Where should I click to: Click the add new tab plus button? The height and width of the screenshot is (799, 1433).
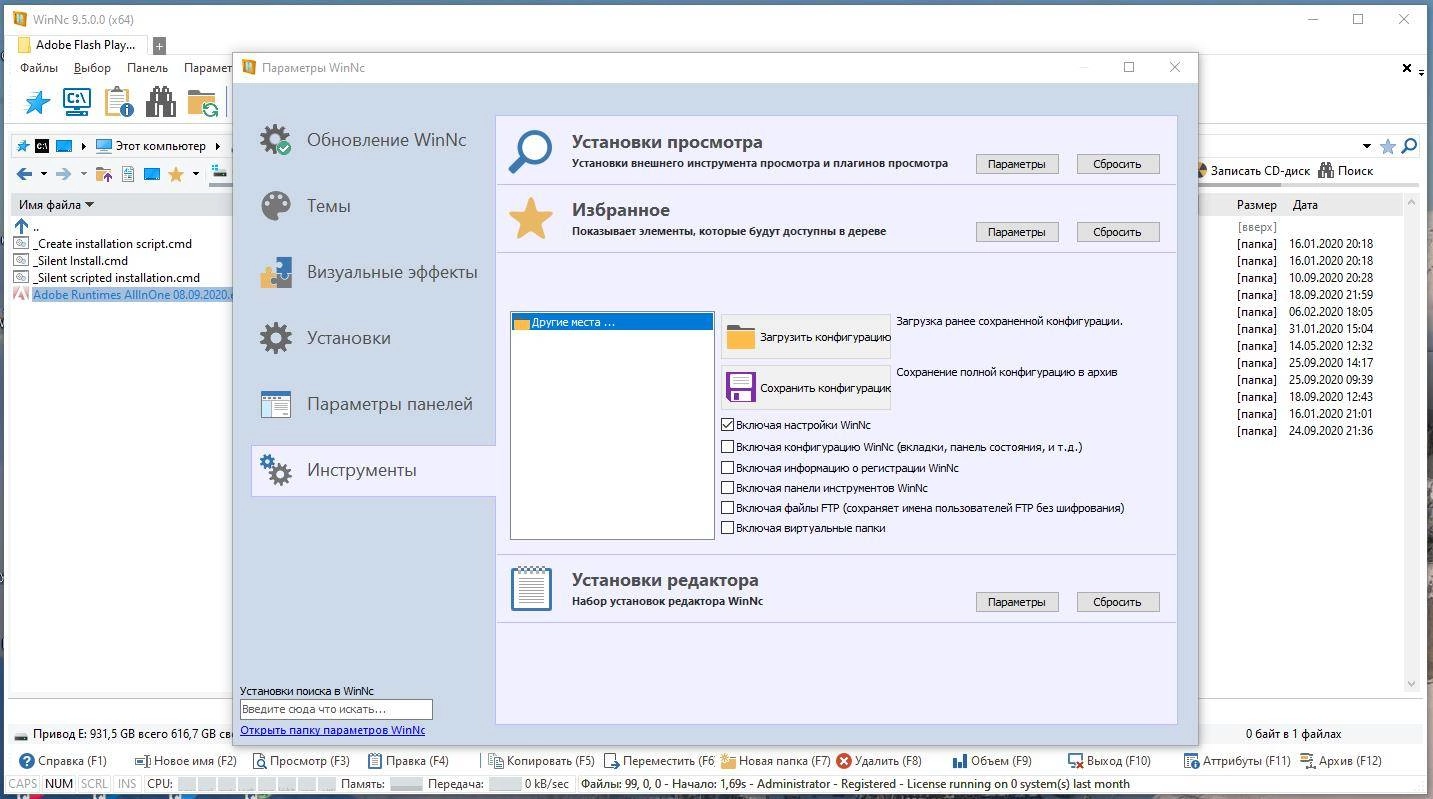(x=159, y=45)
